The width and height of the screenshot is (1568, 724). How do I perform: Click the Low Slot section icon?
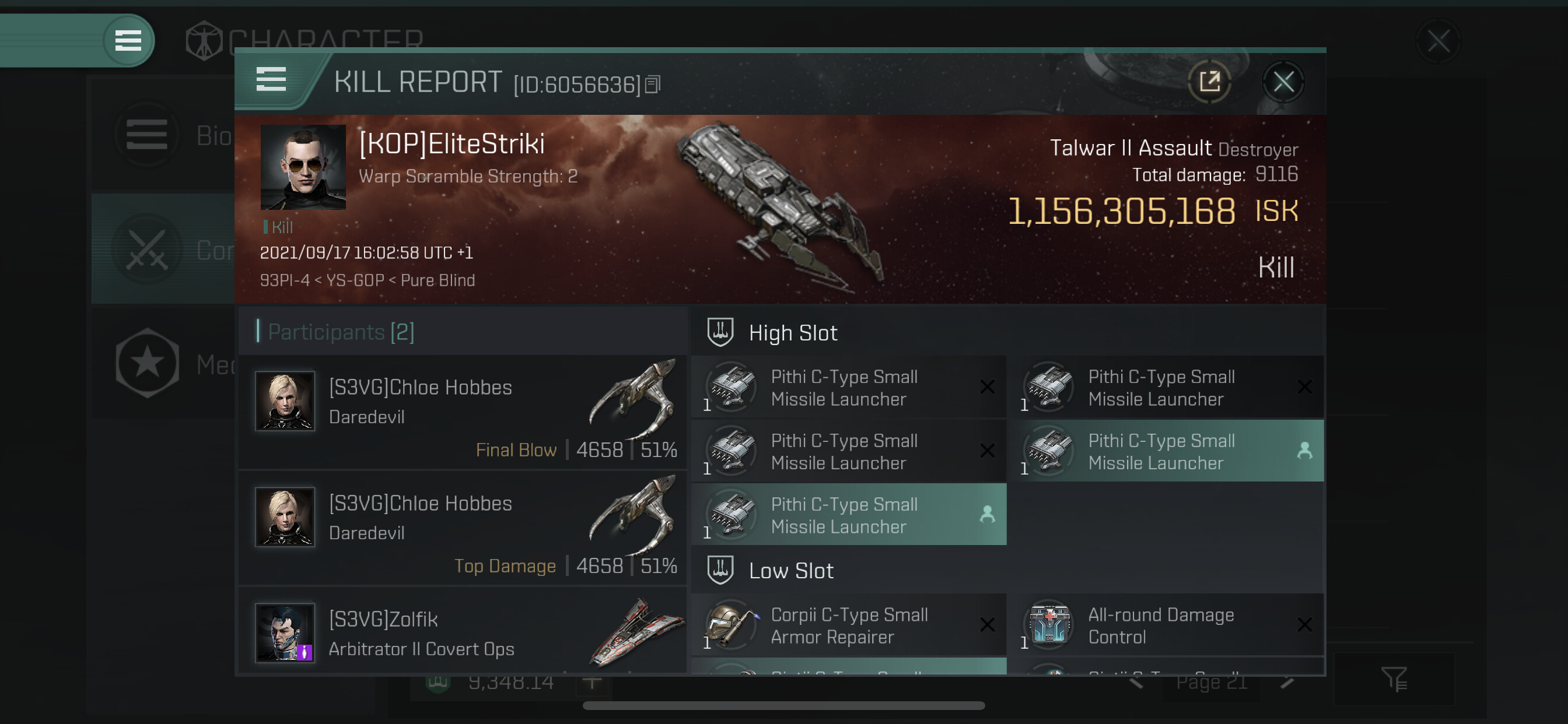click(720, 570)
